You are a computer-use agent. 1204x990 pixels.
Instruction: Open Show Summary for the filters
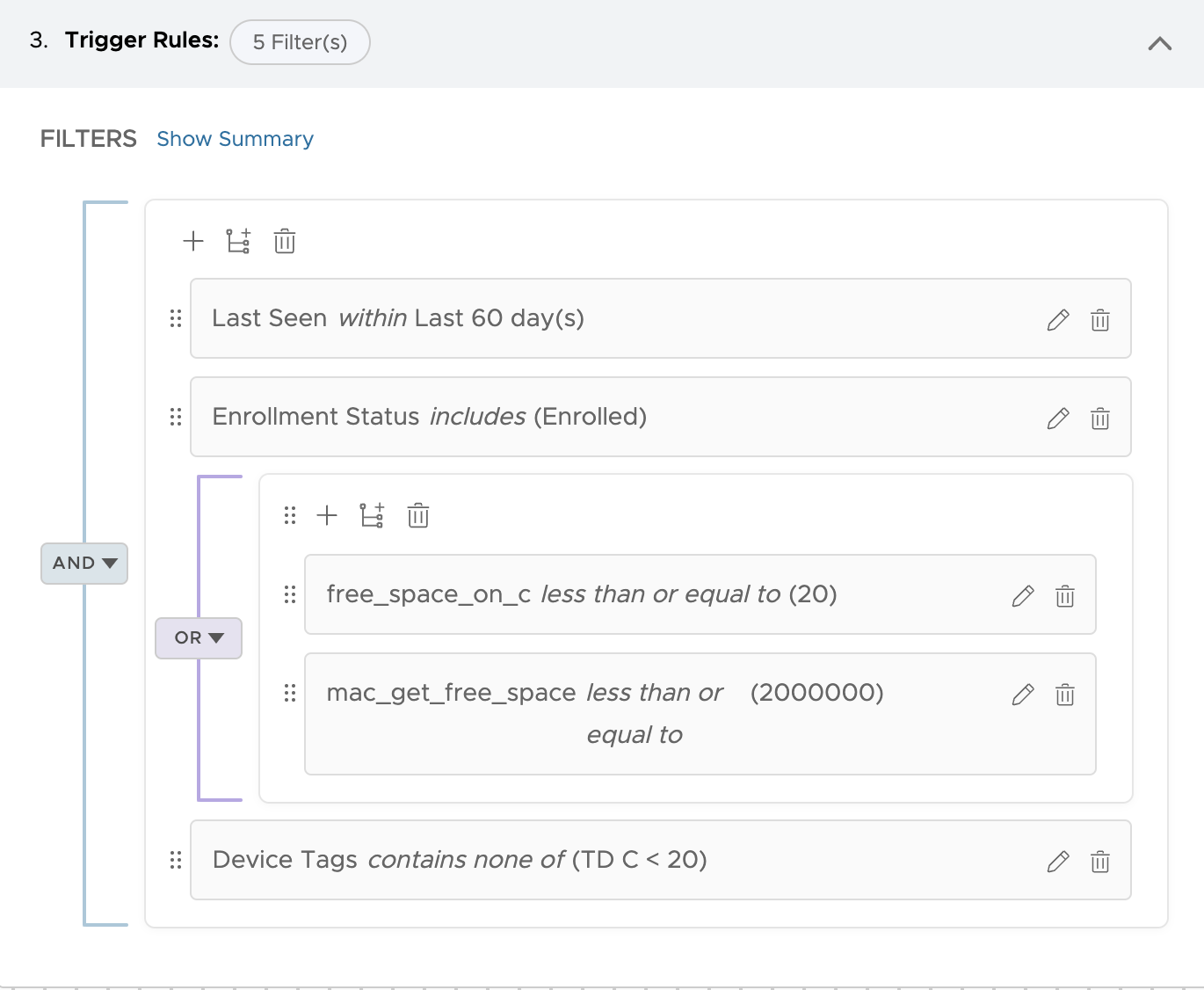click(235, 138)
